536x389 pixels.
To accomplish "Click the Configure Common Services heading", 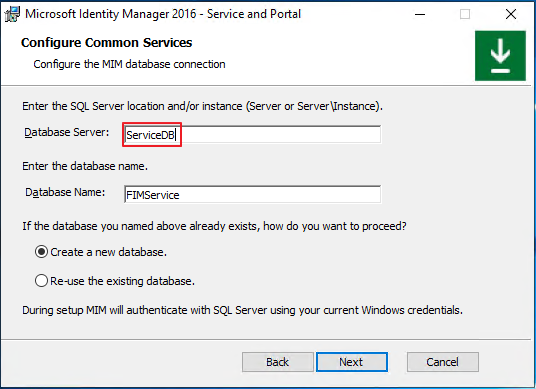I will pos(106,43).
